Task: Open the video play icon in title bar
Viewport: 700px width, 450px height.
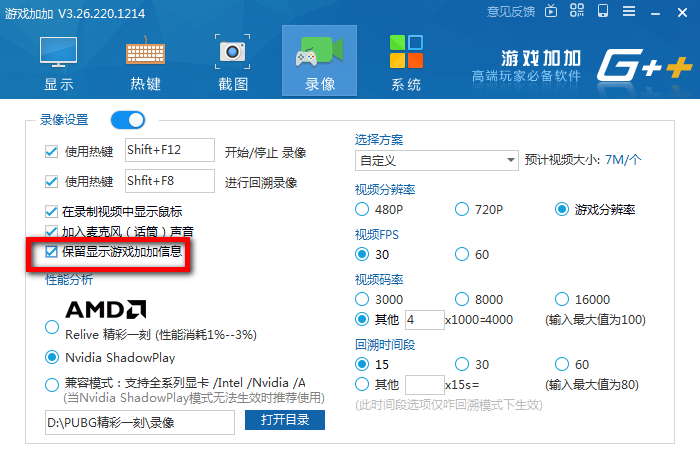Action: tap(551, 11)
